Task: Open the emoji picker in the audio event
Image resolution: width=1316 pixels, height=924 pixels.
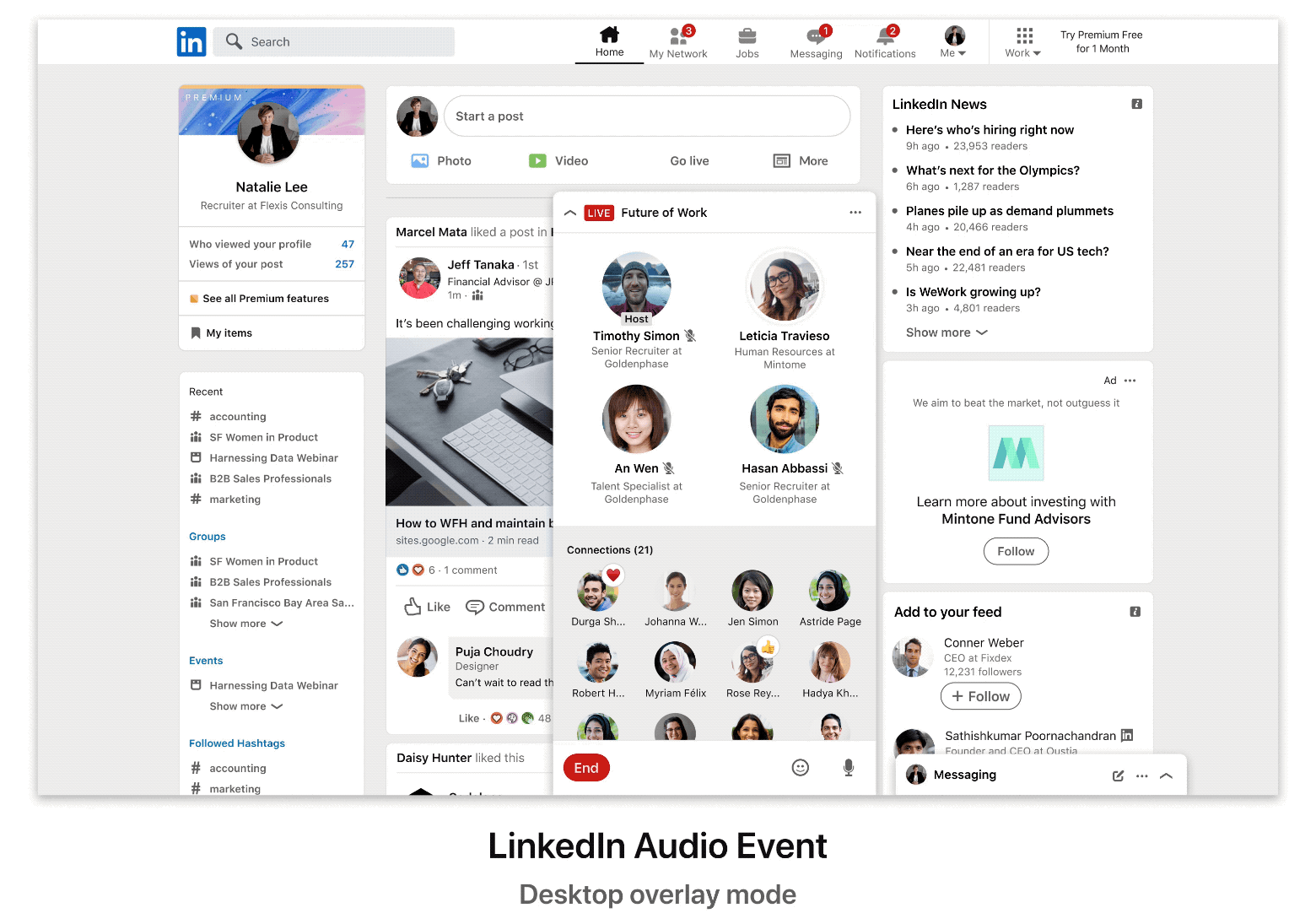Action: point(800,768)
